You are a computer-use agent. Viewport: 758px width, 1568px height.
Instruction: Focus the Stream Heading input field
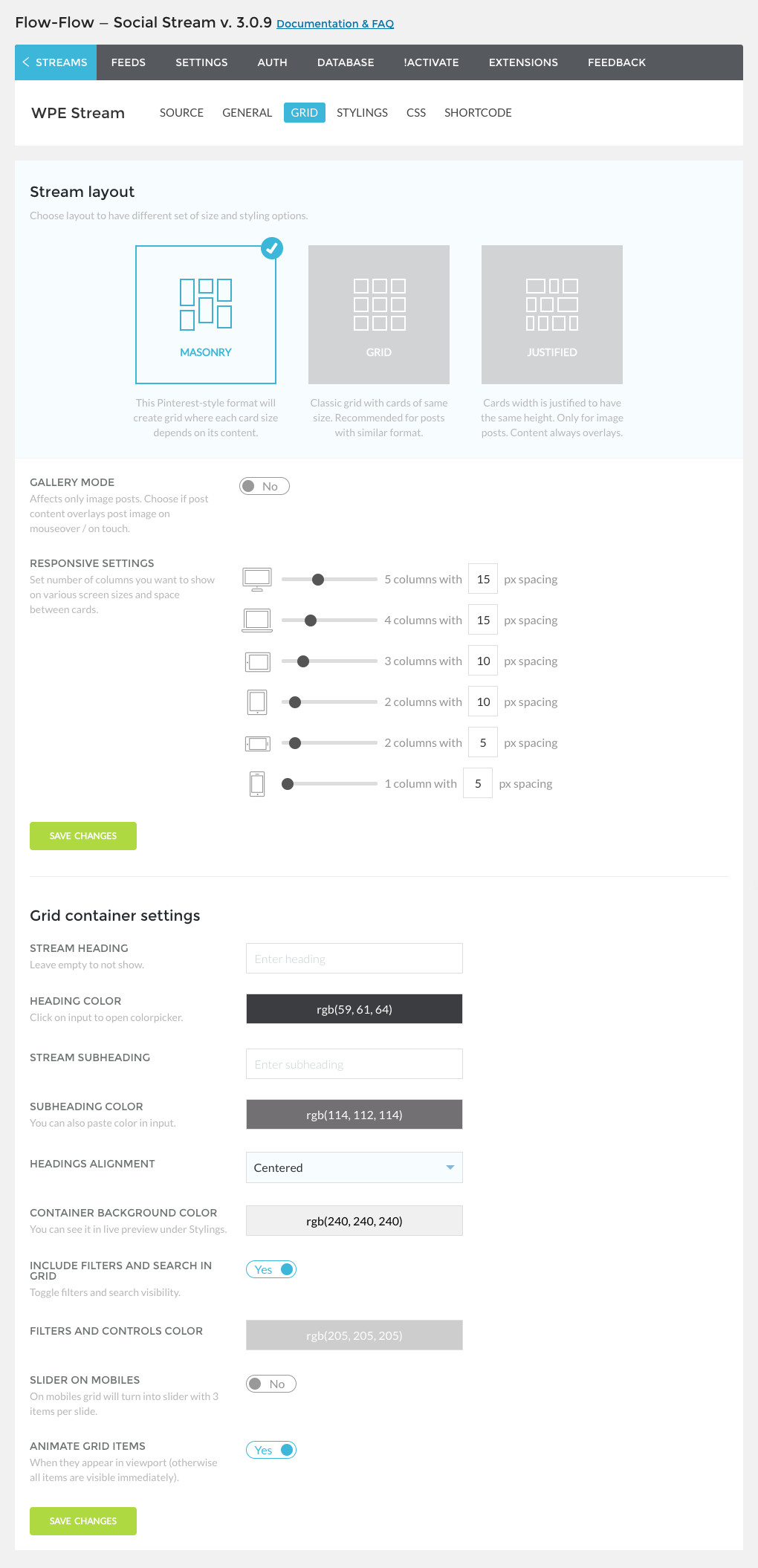pyautogui.click(x=354, y=959)
